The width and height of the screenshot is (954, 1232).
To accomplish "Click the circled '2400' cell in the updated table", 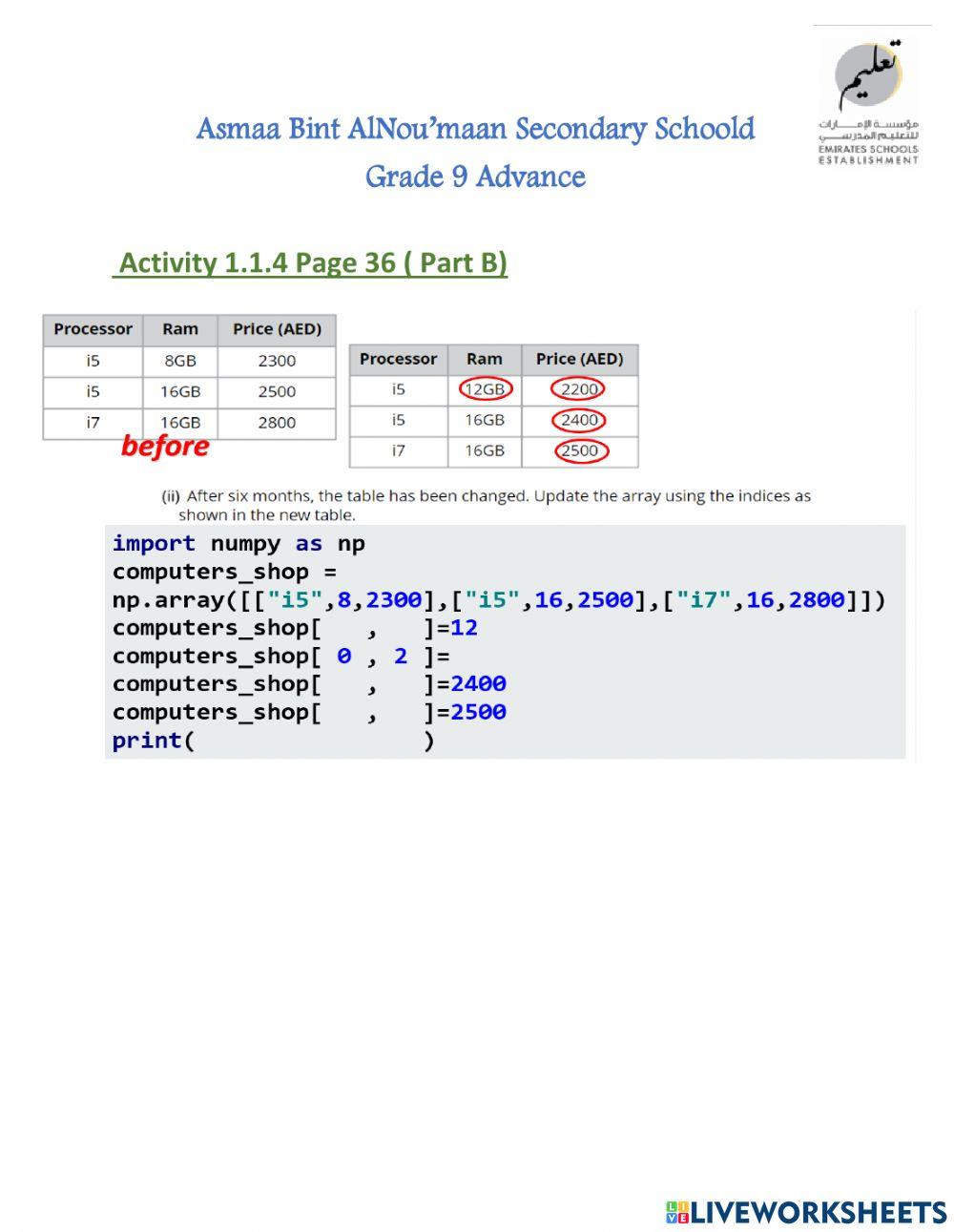I will [579, 420].
